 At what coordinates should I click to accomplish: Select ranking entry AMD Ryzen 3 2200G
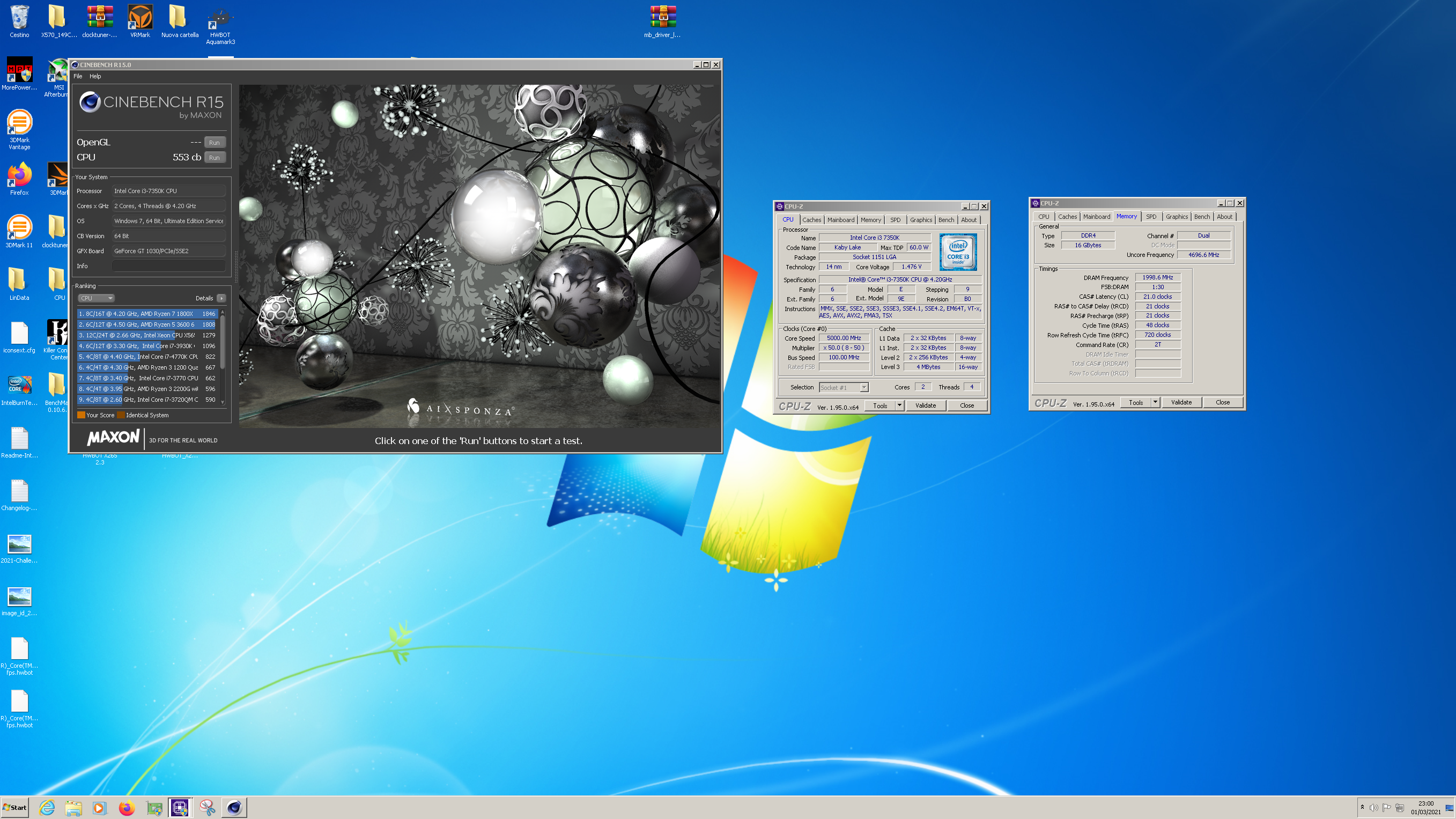(147, 389)
